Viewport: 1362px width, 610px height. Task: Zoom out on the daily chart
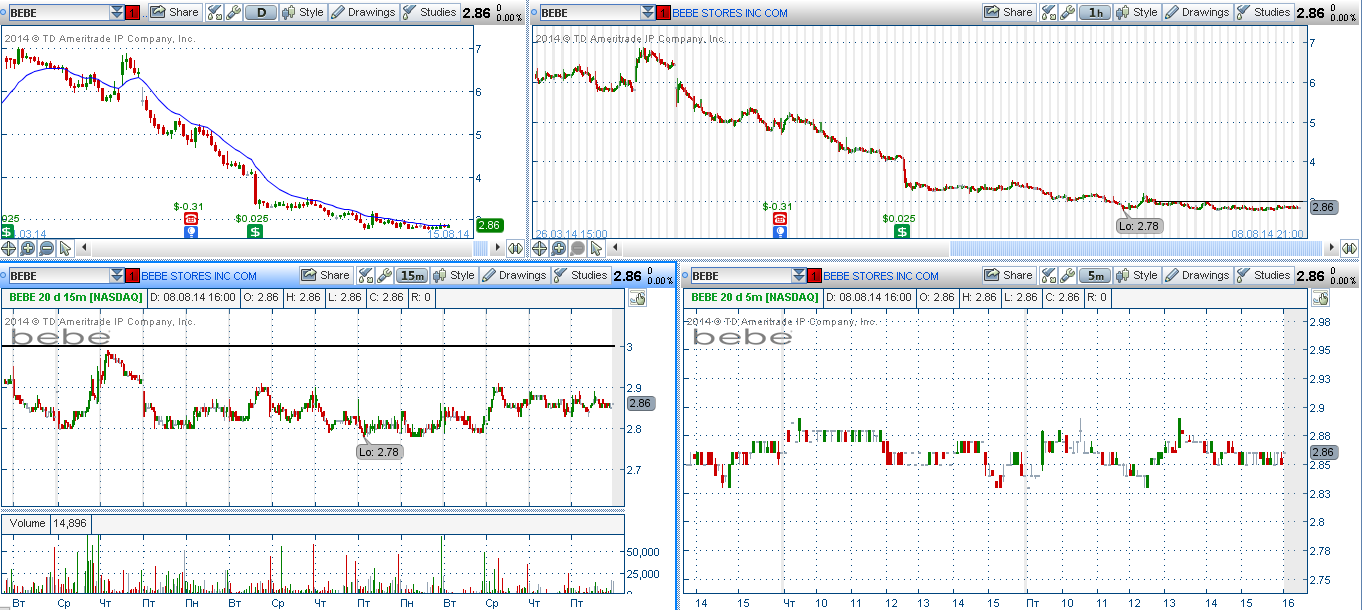tap(47, 248)
